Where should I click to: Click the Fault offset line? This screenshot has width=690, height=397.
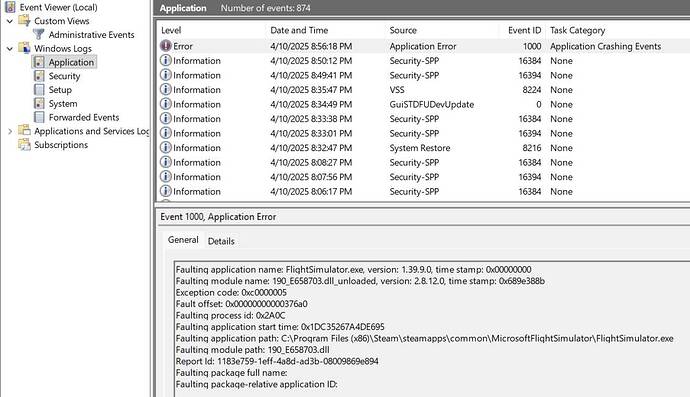point(242,304)
